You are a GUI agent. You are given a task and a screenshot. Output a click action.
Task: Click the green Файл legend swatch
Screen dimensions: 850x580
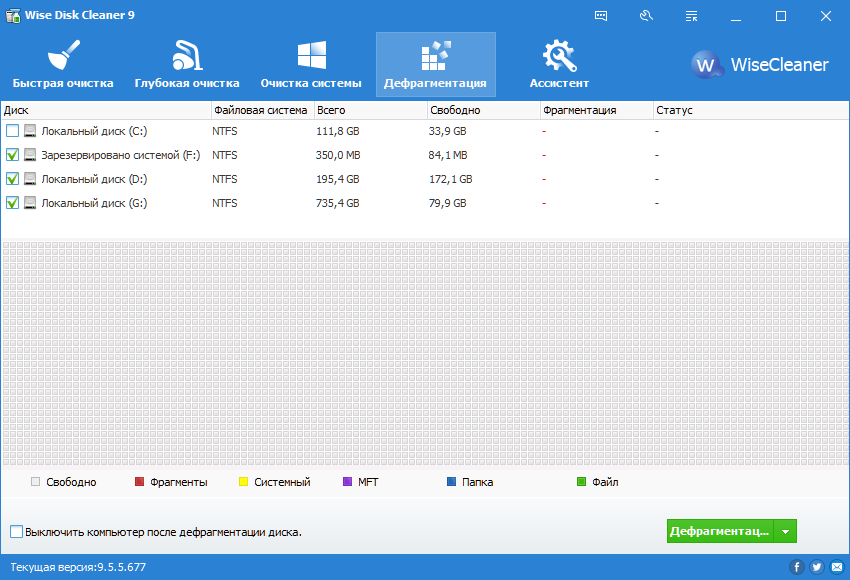tap(581, 481)
